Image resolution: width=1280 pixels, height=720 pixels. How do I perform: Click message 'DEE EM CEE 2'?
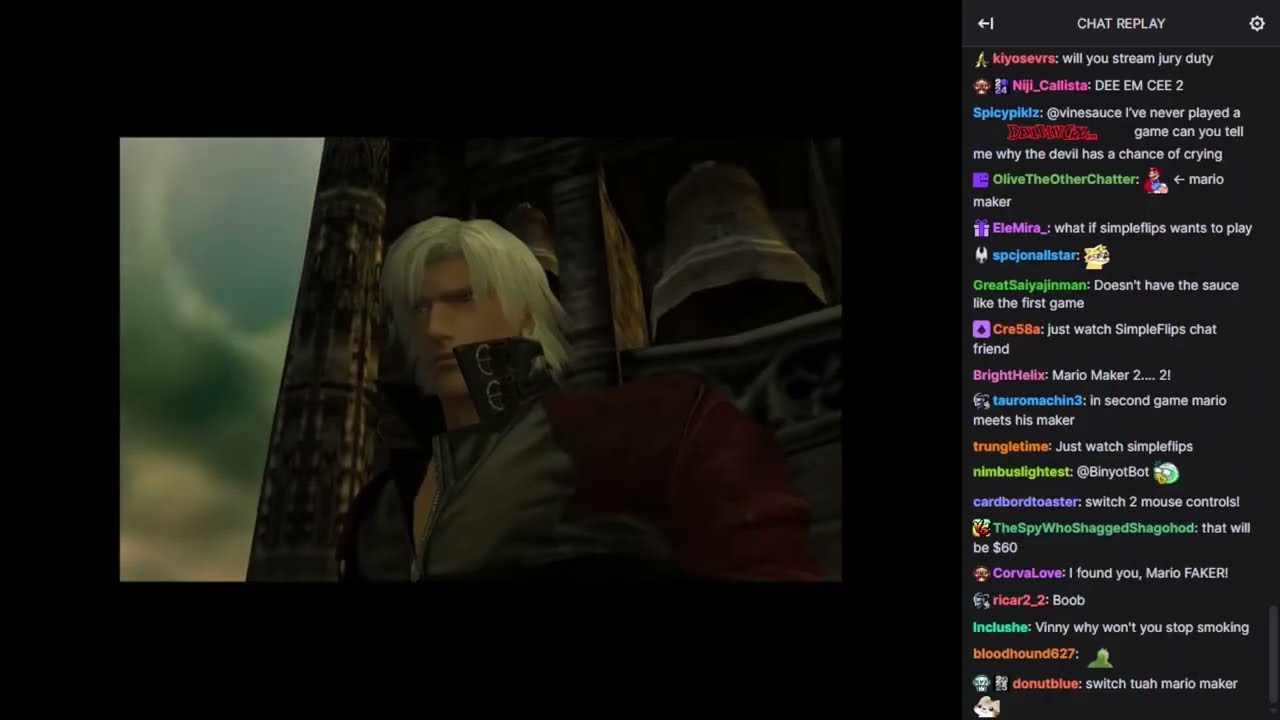(x=1139, y=86)
